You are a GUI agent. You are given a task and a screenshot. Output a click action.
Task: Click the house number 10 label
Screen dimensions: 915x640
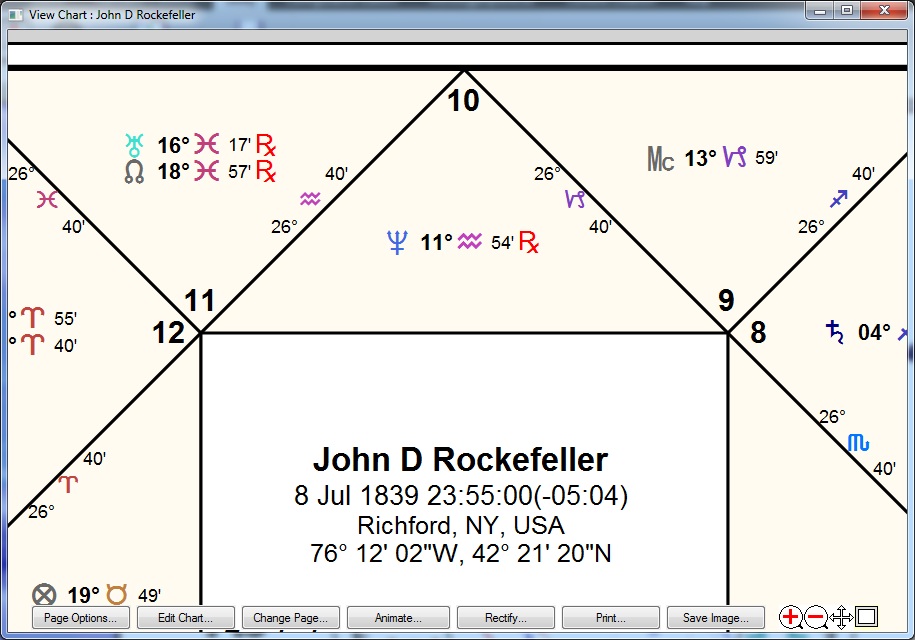(x=463, y=101)
